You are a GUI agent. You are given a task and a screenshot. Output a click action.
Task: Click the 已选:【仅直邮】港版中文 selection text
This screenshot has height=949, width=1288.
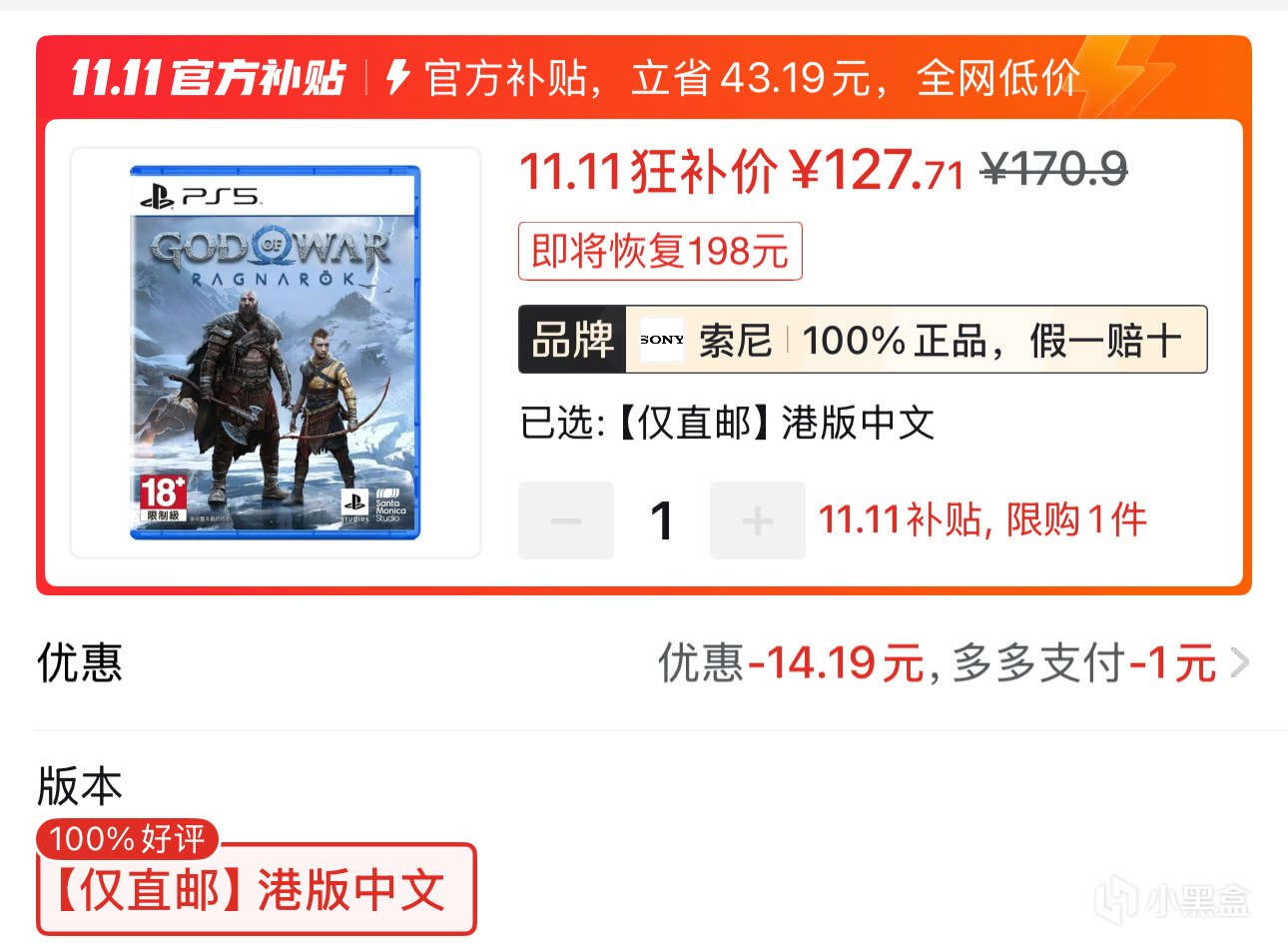click(728, 424)
